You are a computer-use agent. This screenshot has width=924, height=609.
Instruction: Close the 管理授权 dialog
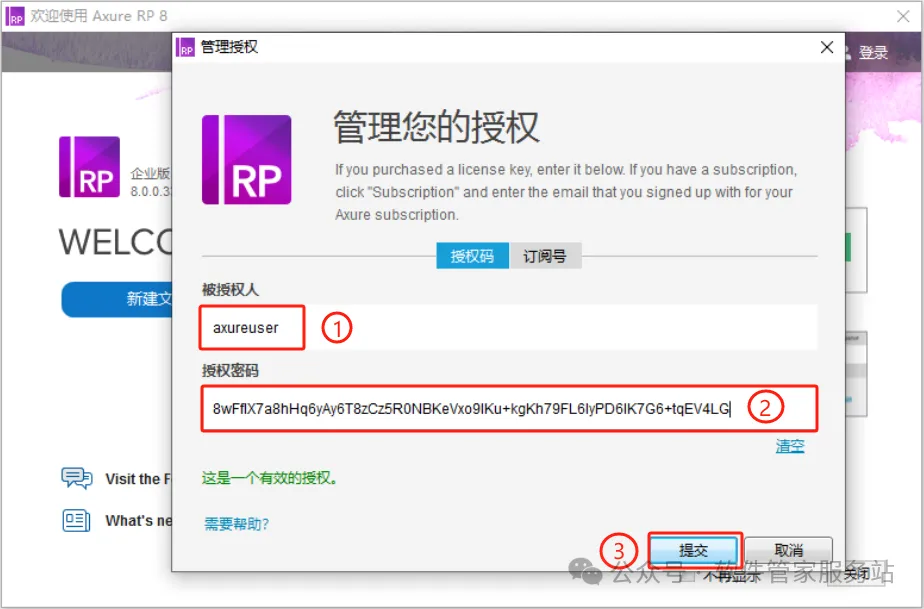point(827,48)
